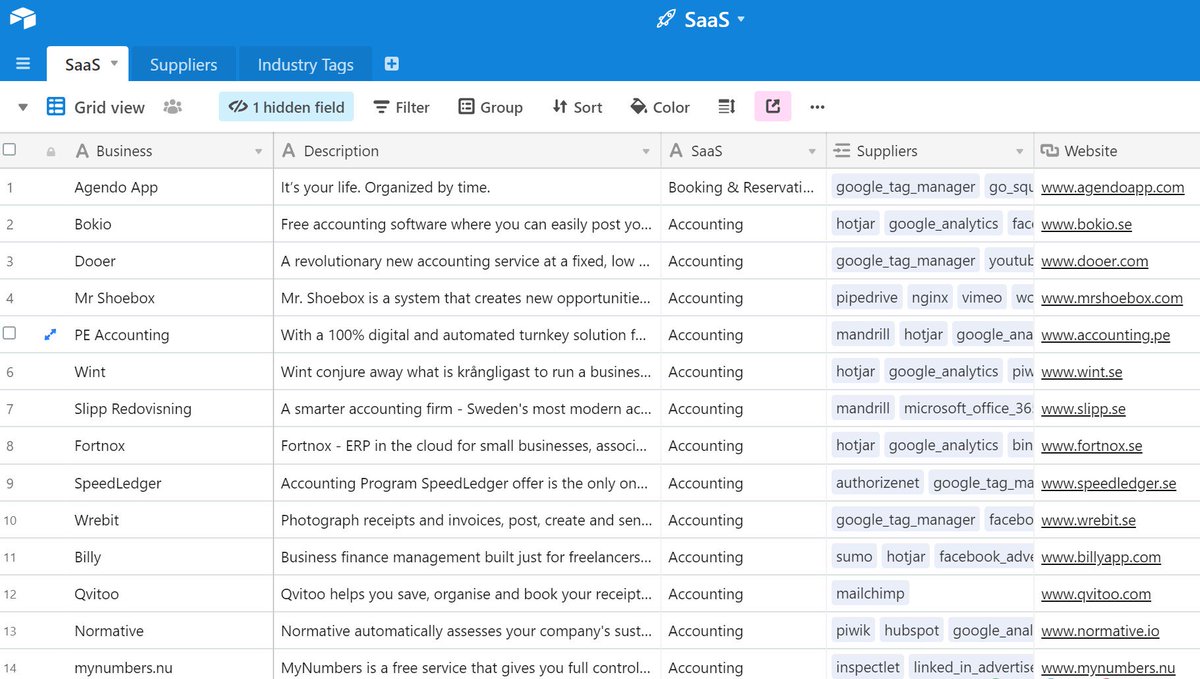Select Dooer description cell
The image size is (1200, 679).
click(467, 261)
